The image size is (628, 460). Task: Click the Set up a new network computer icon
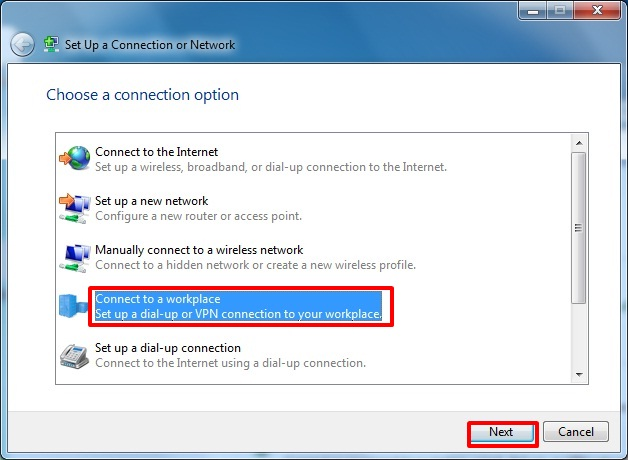click(x=75, y=208)
